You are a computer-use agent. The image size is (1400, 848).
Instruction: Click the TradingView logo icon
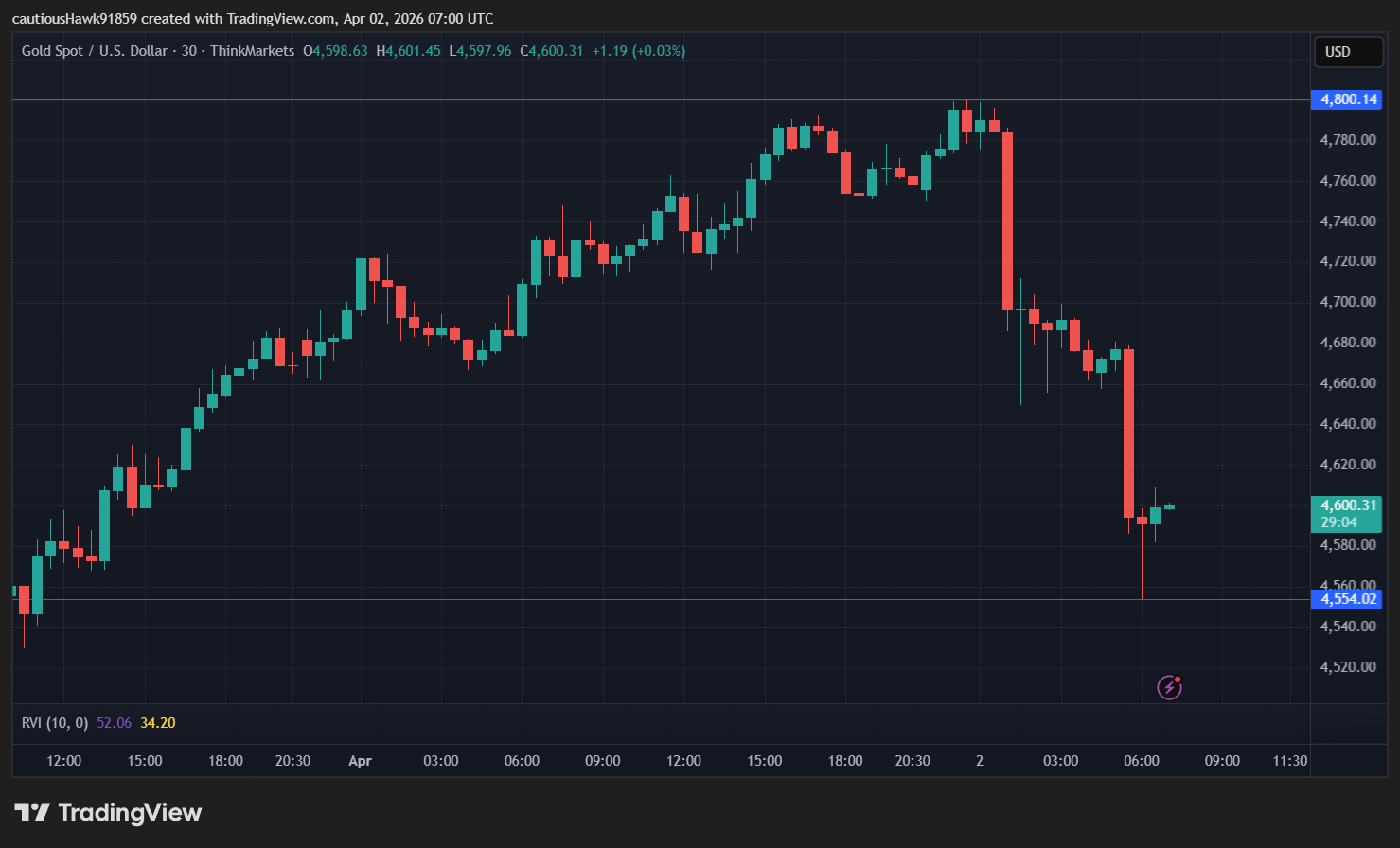32,812
